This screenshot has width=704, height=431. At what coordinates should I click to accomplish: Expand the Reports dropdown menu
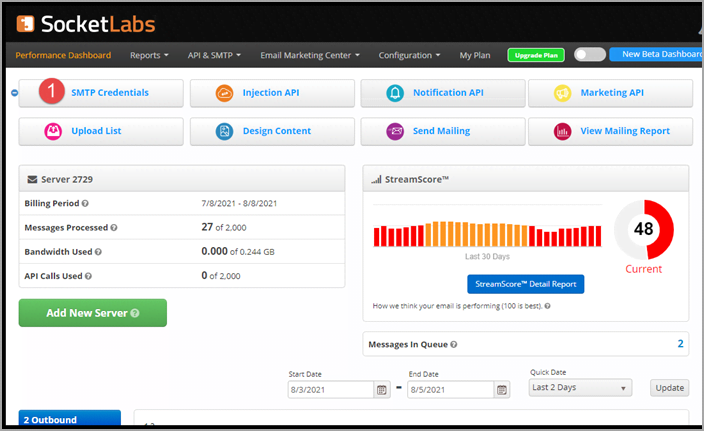tap(149, 55)
